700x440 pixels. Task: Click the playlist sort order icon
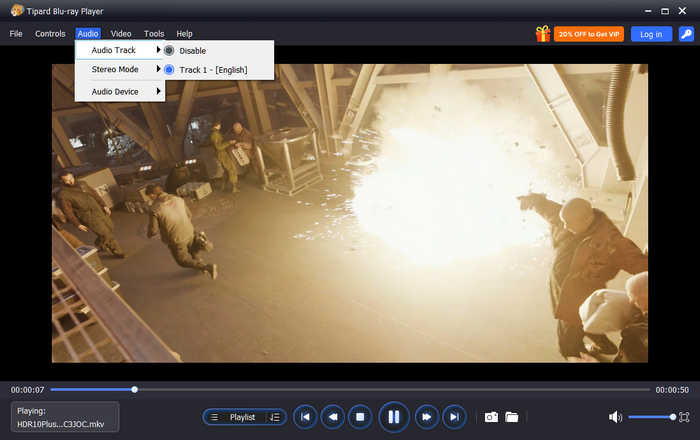275,417
